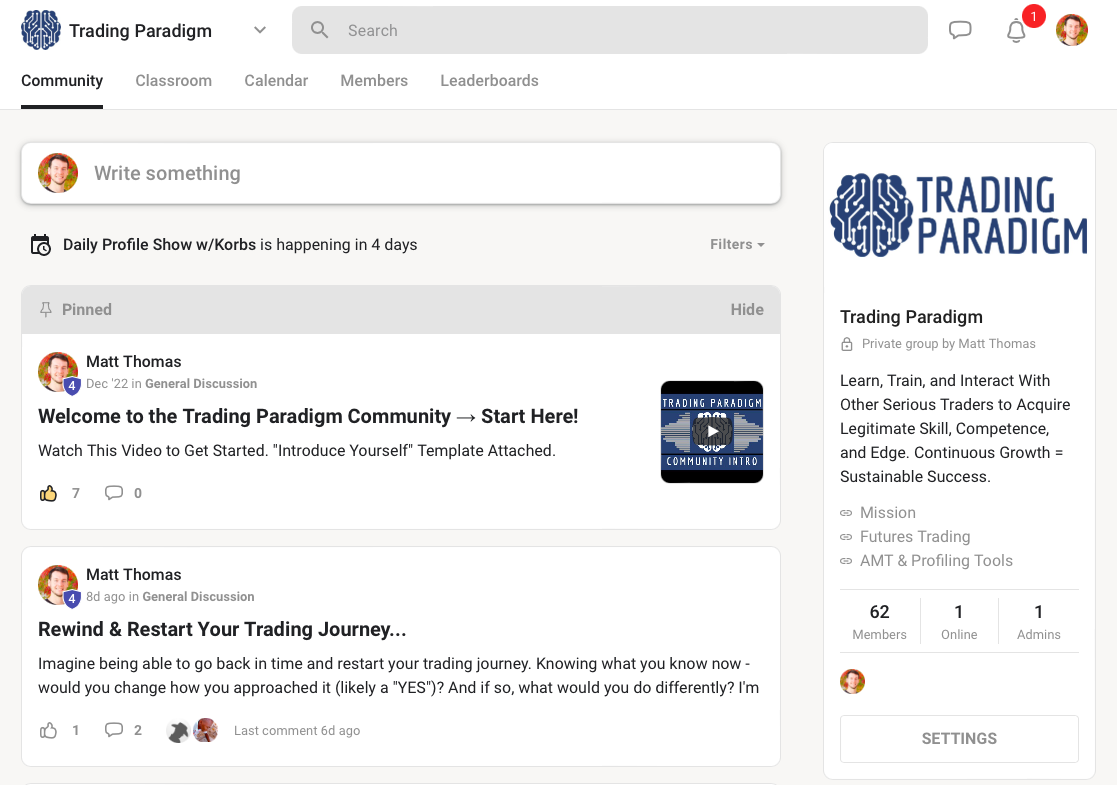1117x785 pixels.
Task: Open the chat messages icon
Action: [x=960, y=30]
